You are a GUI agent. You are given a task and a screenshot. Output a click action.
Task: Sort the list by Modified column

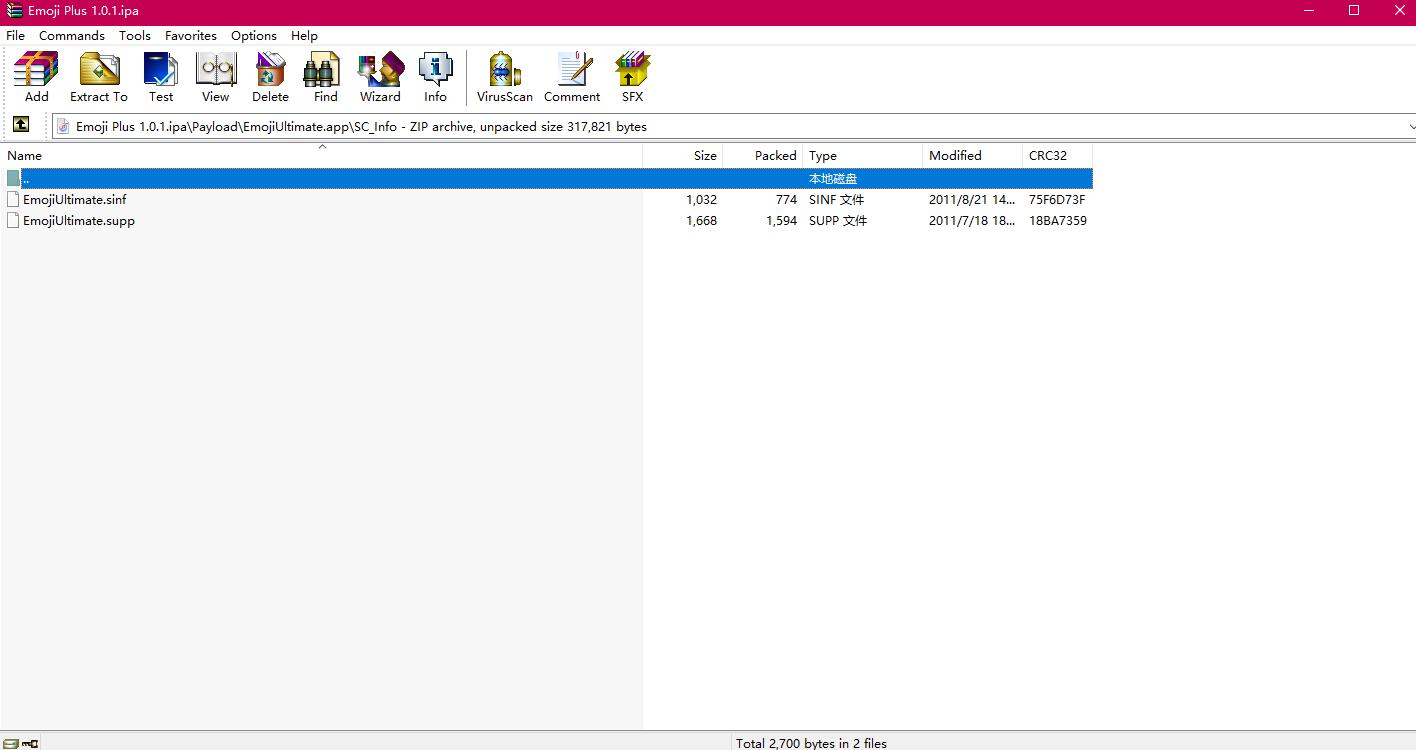click(973, 155)
